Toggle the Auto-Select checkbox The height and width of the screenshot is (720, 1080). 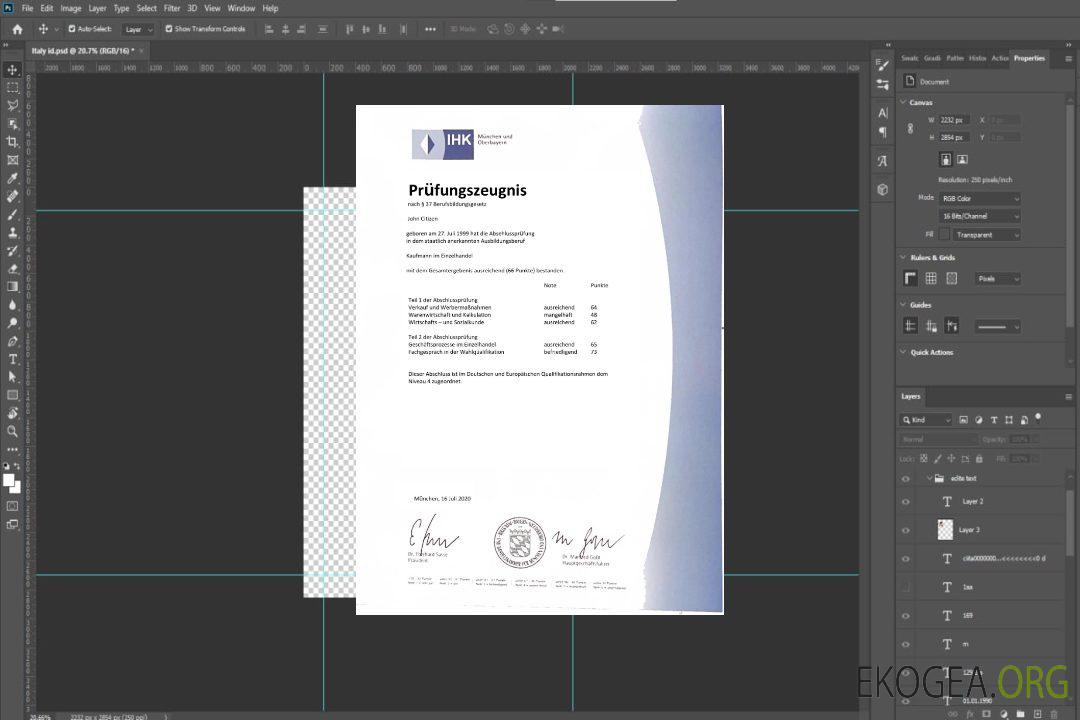(72, 29)
